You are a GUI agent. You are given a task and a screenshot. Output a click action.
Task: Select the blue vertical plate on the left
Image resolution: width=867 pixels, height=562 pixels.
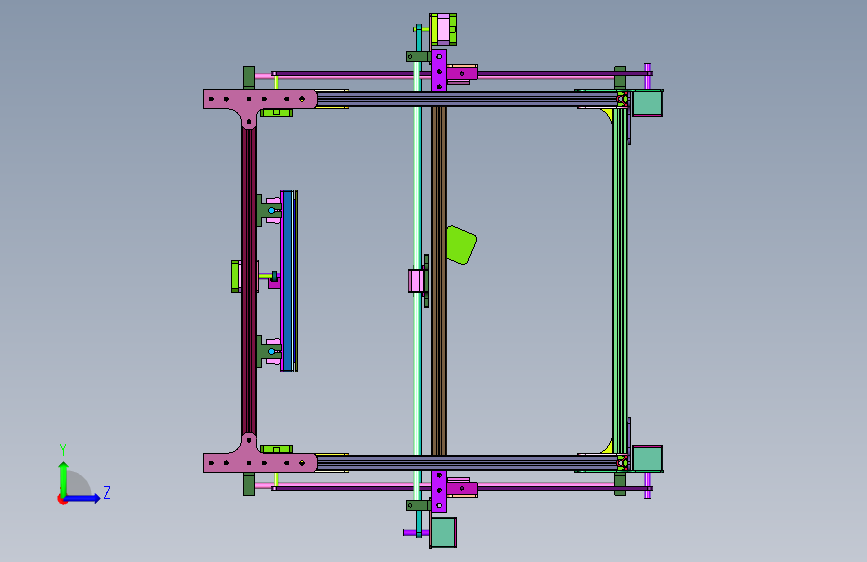288,281
